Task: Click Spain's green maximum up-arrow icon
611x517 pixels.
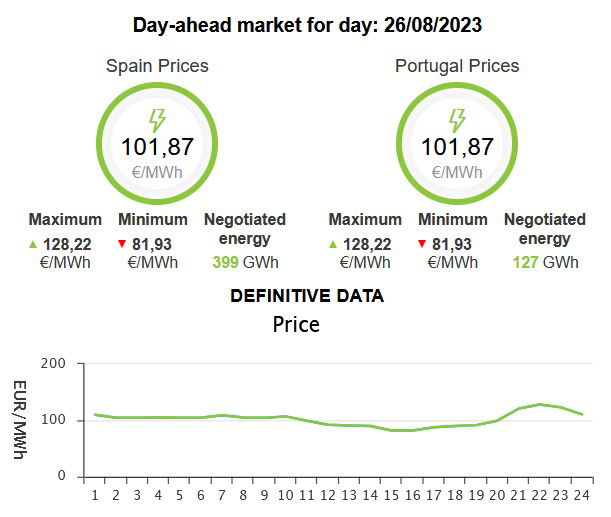Action: [33, 244]
